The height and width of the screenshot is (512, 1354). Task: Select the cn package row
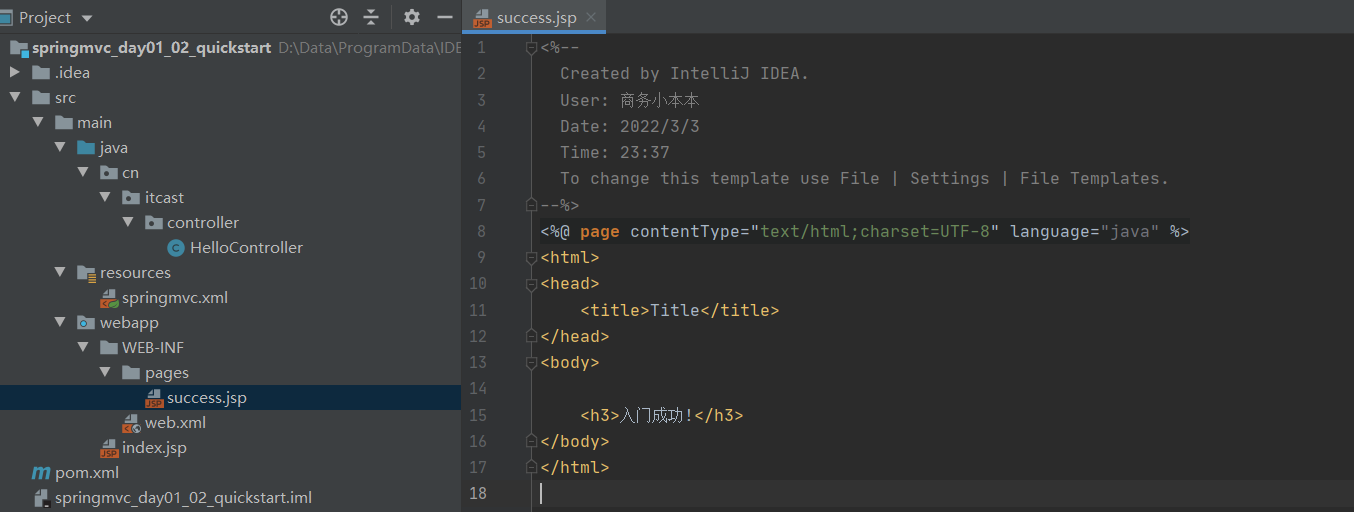tap(230, 172)
